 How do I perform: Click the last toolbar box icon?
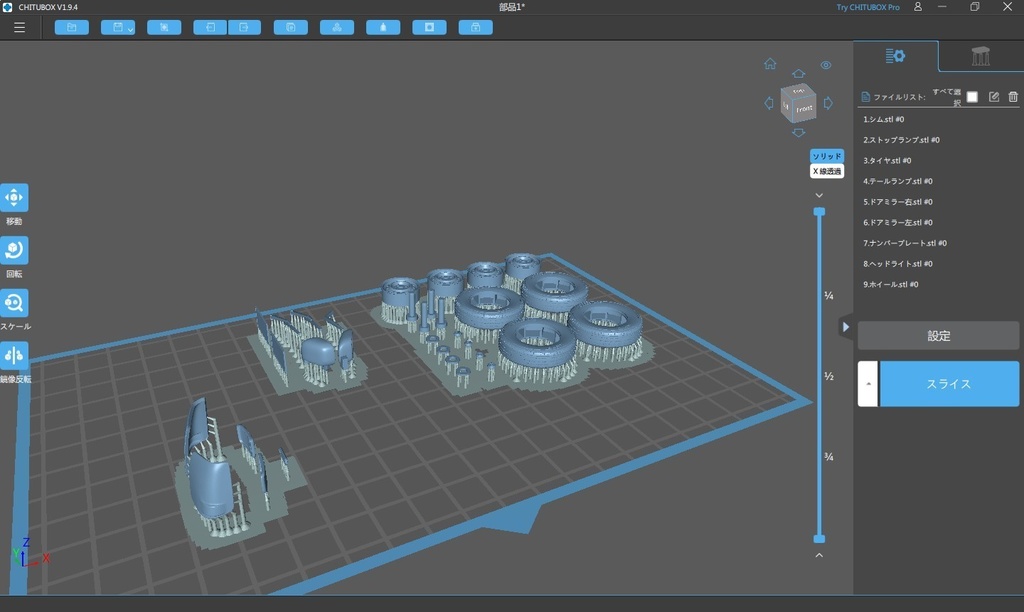coord(475,27)
